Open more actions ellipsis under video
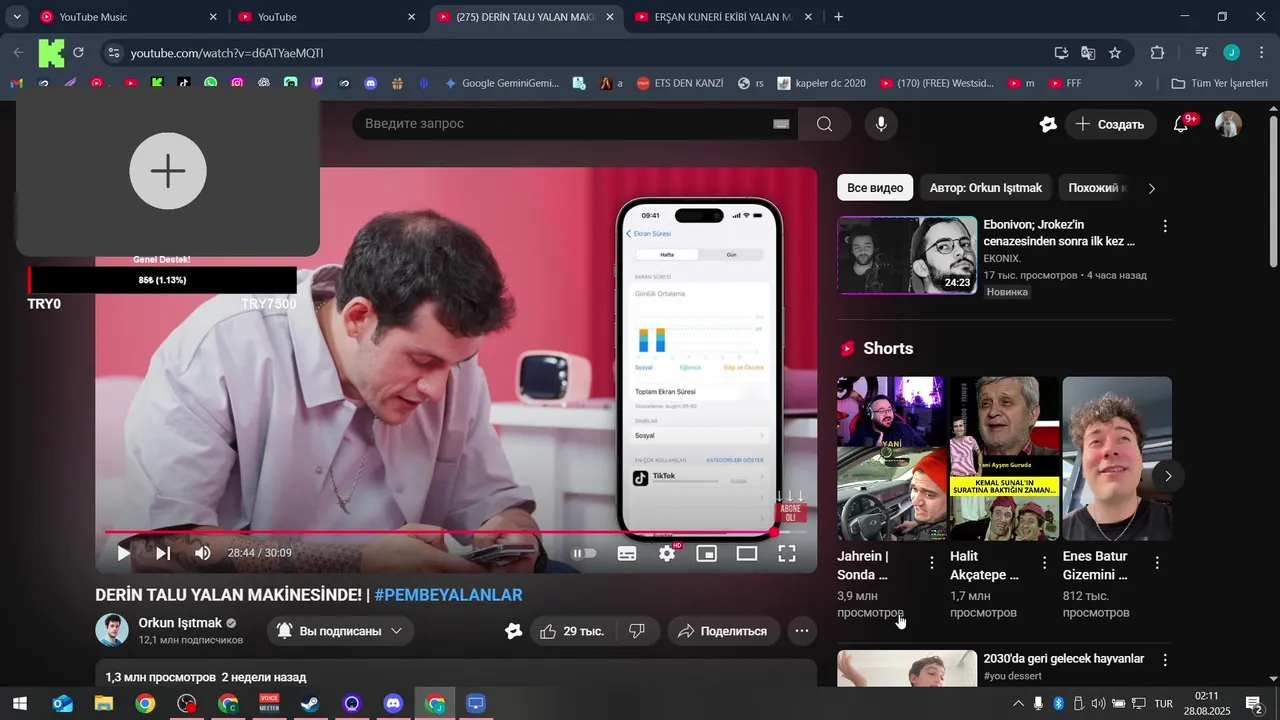This screenshot has height=720, width=1280. 802,631
